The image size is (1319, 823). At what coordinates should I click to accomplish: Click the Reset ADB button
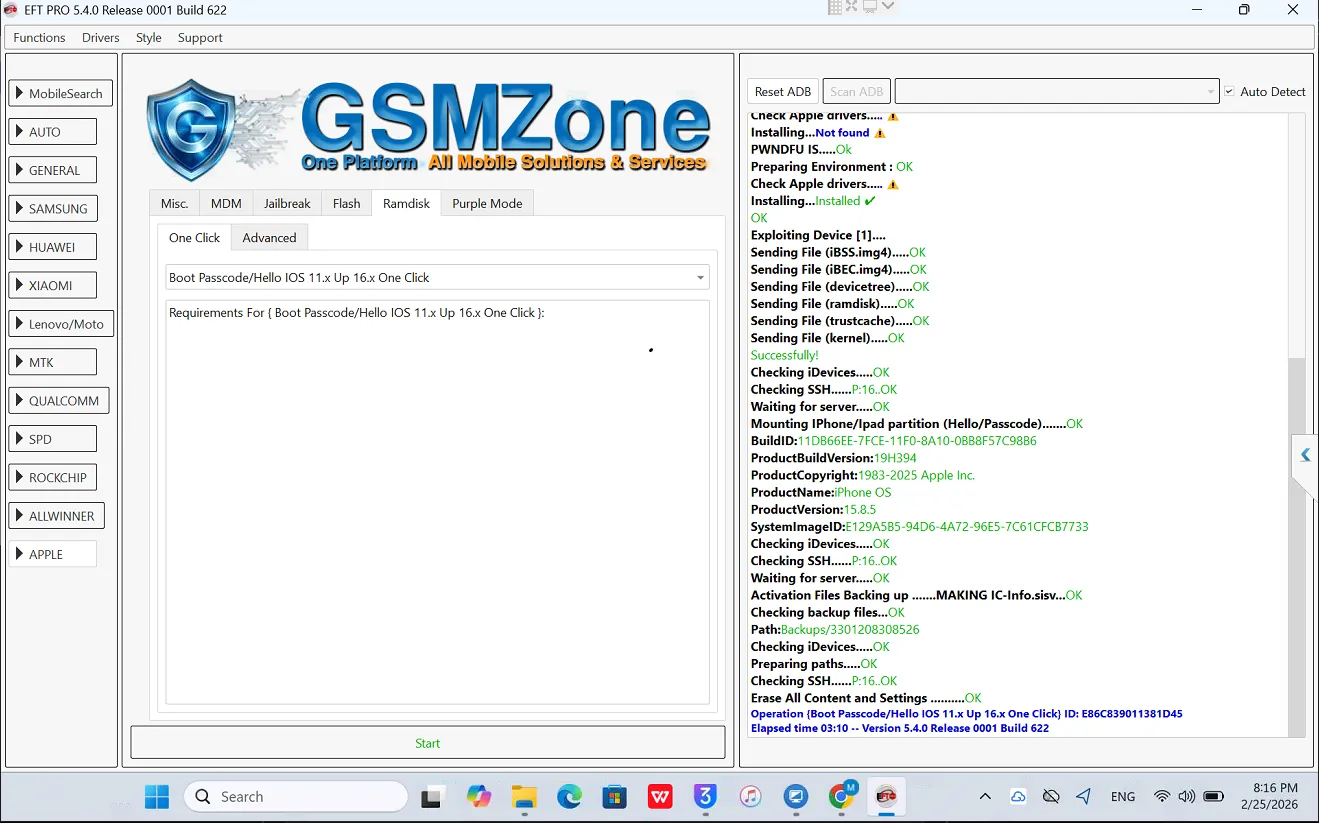tap(782, 91)
